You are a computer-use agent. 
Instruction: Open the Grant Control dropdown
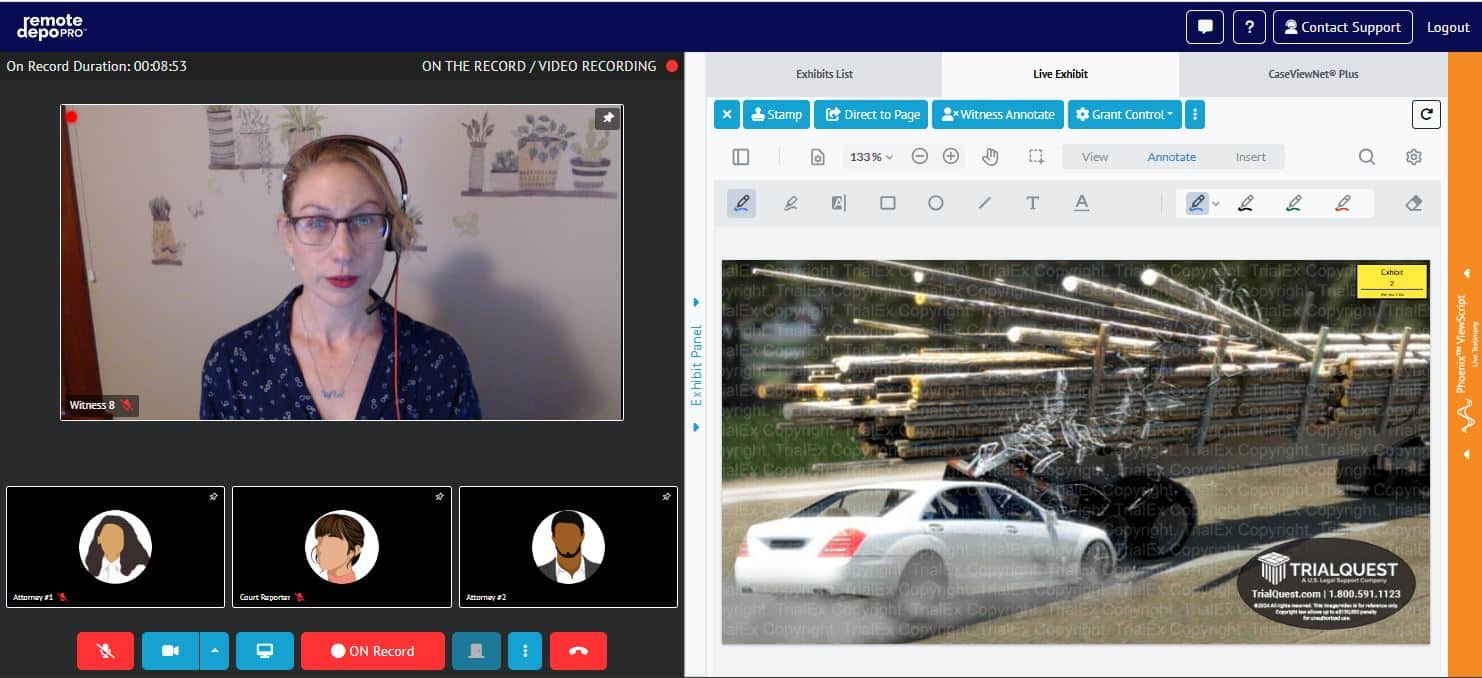1125,114
